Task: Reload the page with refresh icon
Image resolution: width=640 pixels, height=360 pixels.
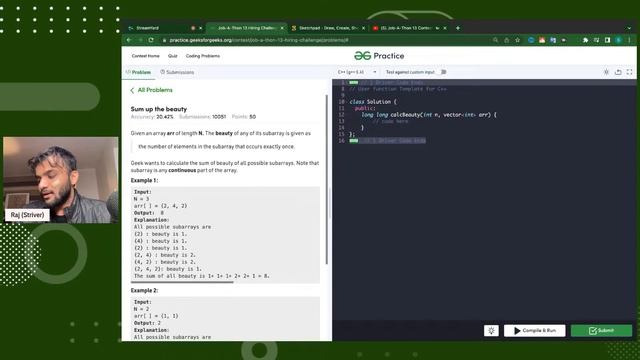Action: [151, 40]
